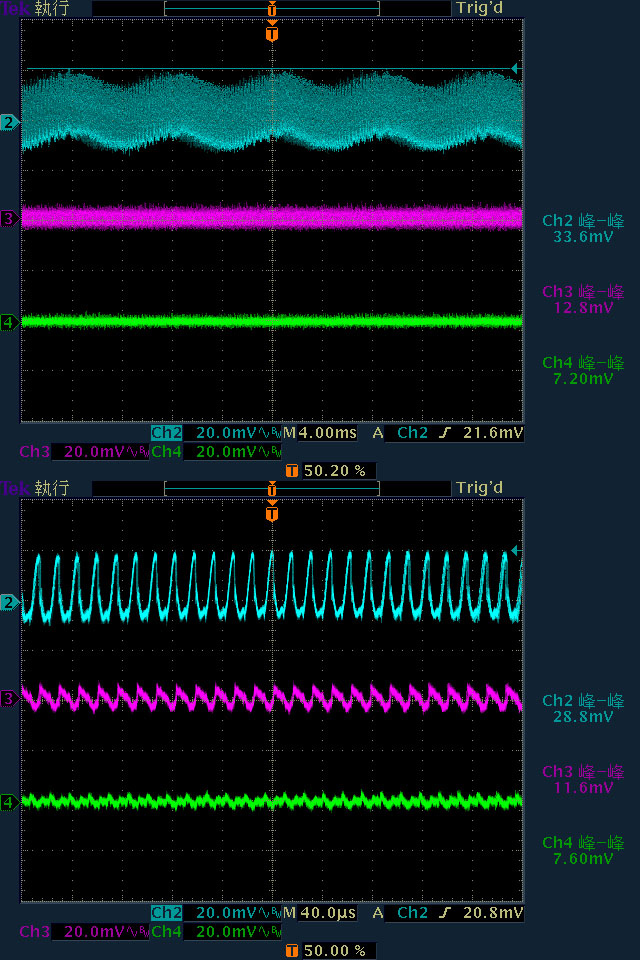
Task: Click the M 40.0µs timebase readout
Action: point(320,913)
